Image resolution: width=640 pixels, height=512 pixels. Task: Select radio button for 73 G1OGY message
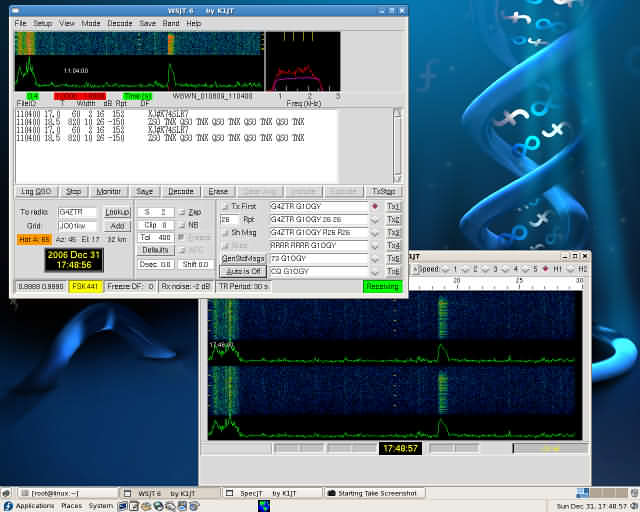(x=375, y=258)
